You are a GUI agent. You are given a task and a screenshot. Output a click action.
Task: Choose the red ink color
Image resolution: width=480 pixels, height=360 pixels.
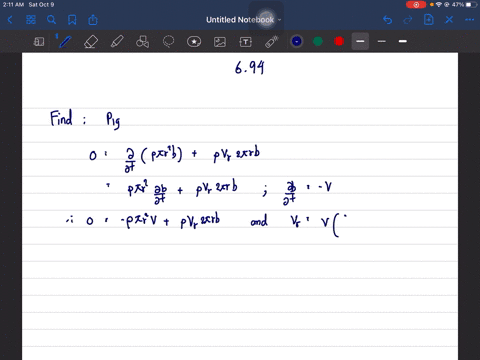coord(339,41)
